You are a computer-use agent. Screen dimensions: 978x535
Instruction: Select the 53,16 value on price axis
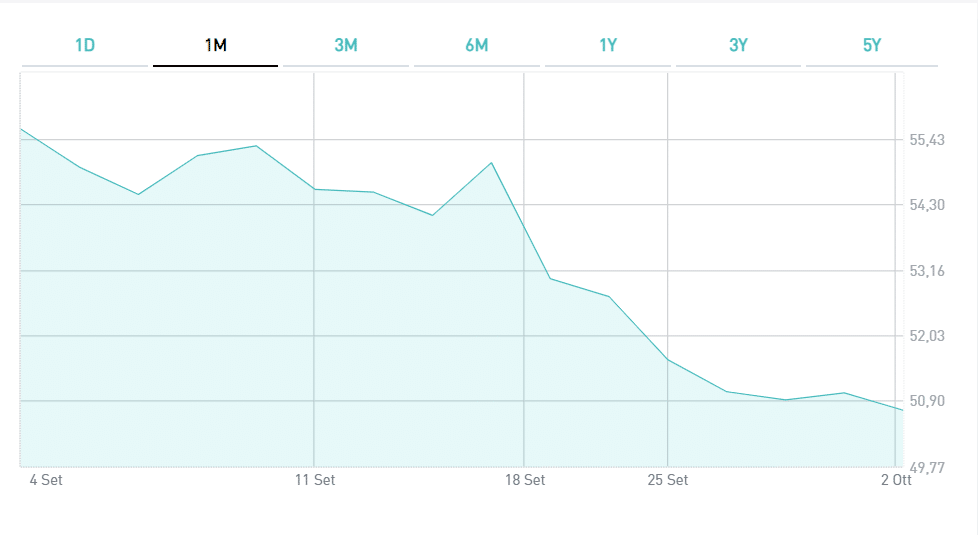(x=927, y=271)
